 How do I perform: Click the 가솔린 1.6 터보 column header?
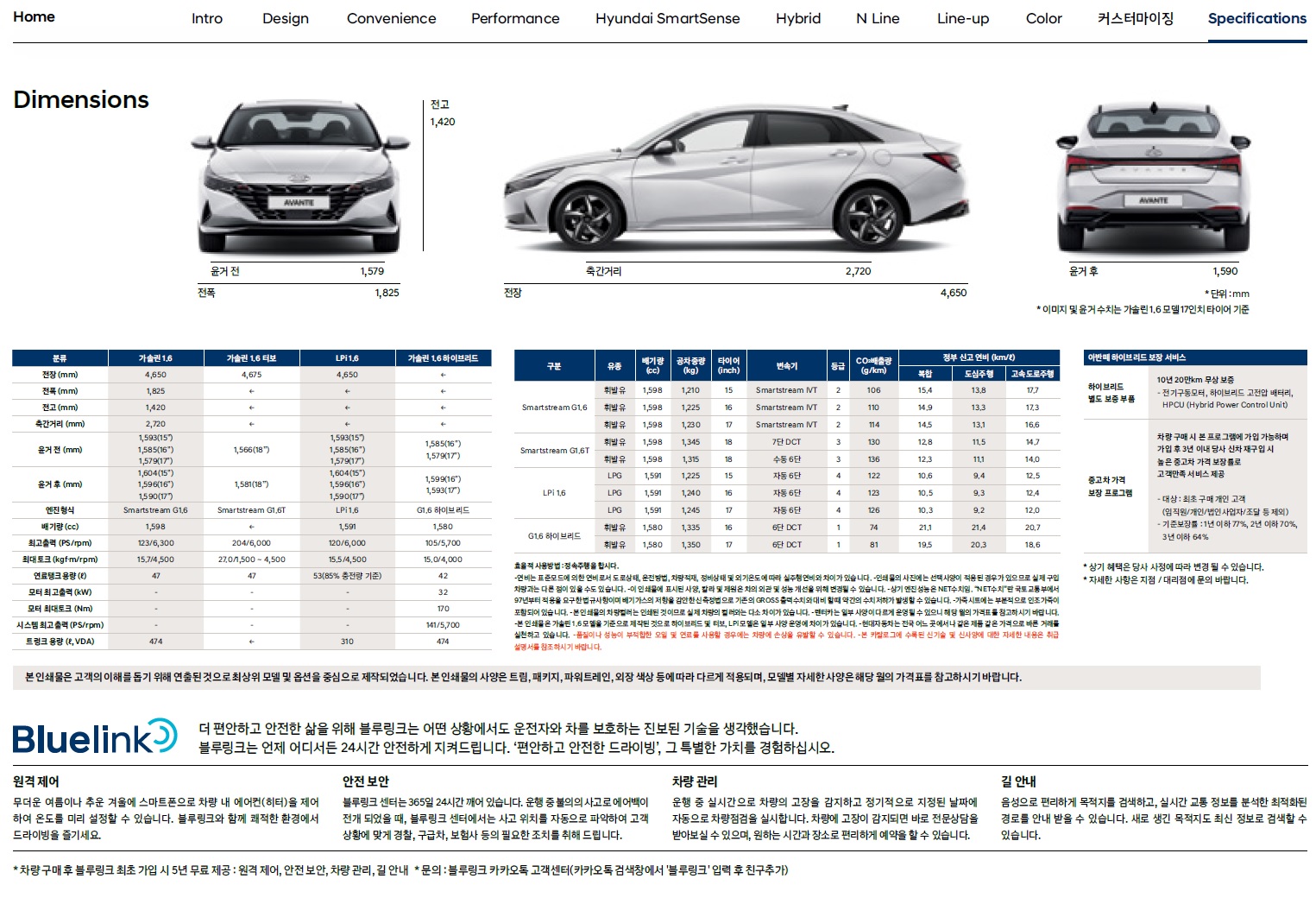click(251, 358)
